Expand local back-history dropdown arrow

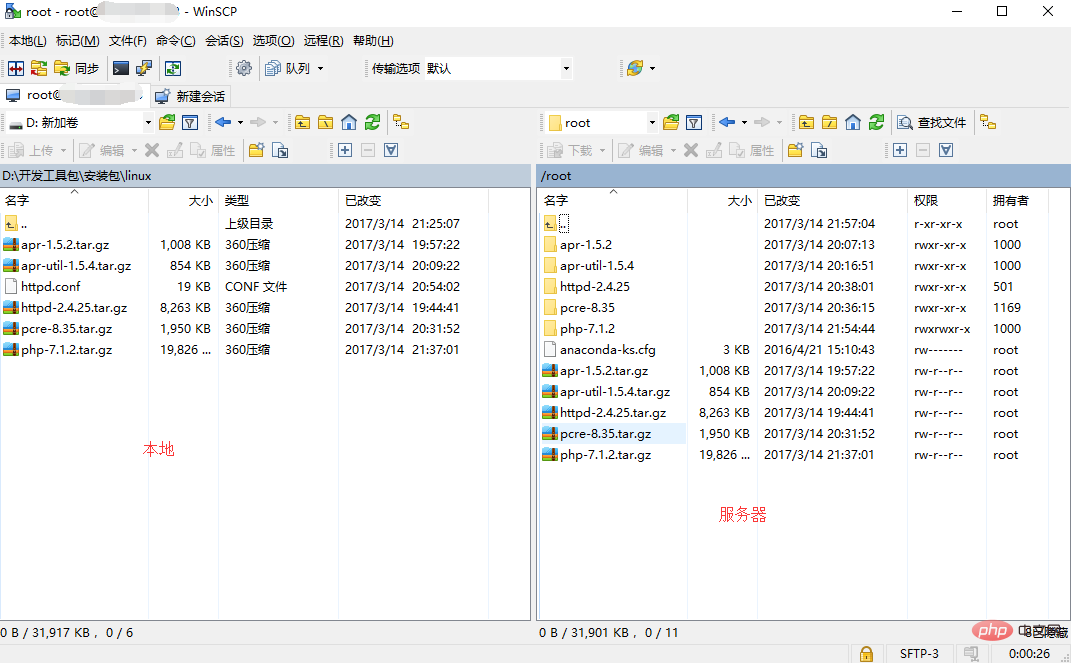[240, 123]
